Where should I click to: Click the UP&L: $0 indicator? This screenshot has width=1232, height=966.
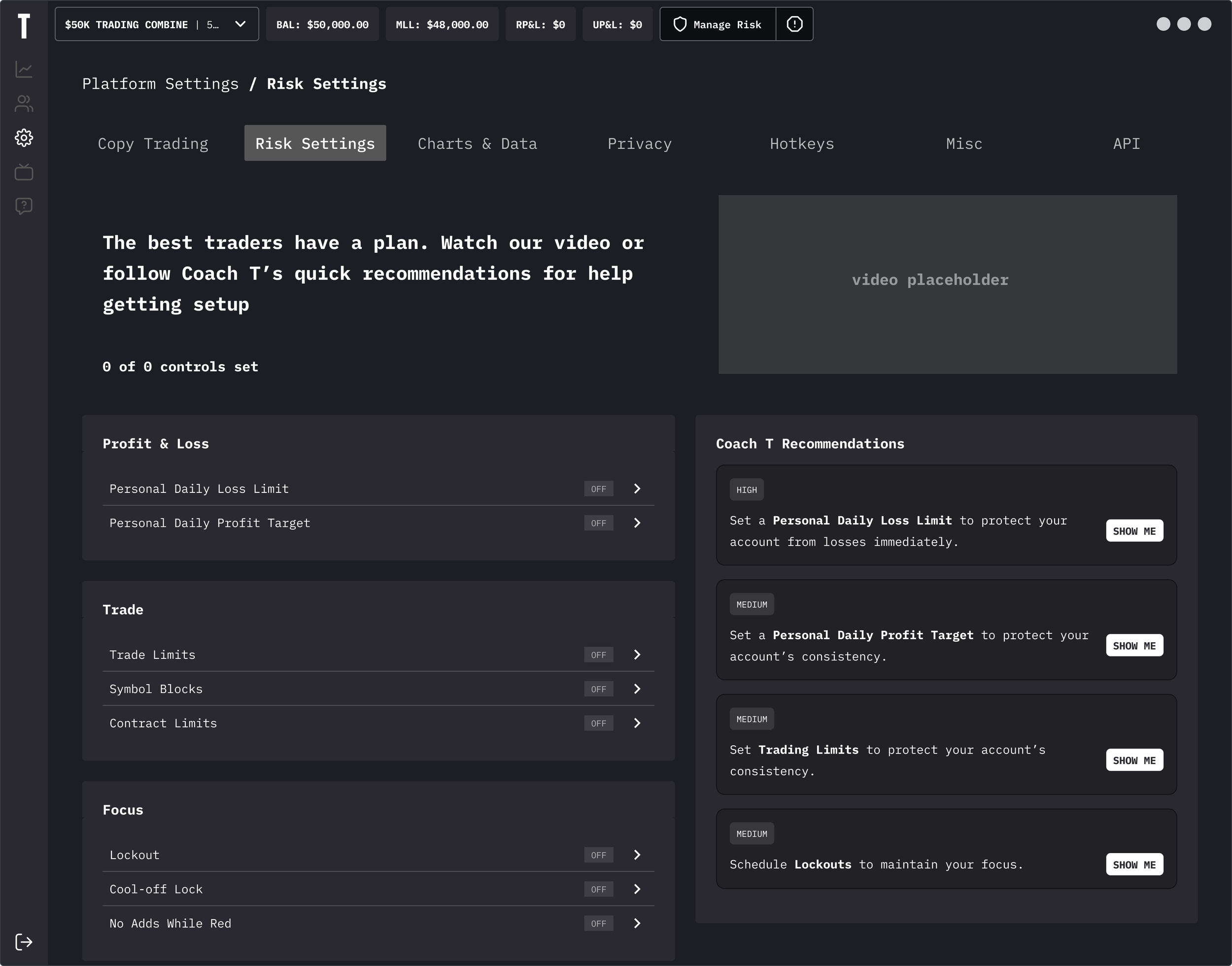coord(617,24)
